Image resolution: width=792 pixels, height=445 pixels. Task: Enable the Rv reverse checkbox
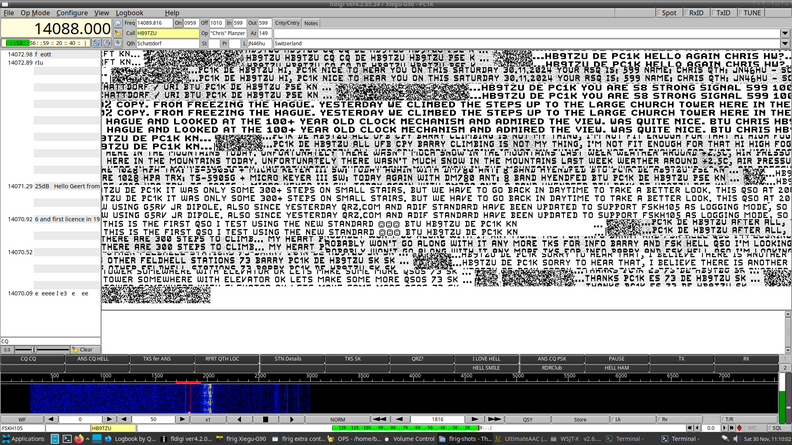coord(679,419)
